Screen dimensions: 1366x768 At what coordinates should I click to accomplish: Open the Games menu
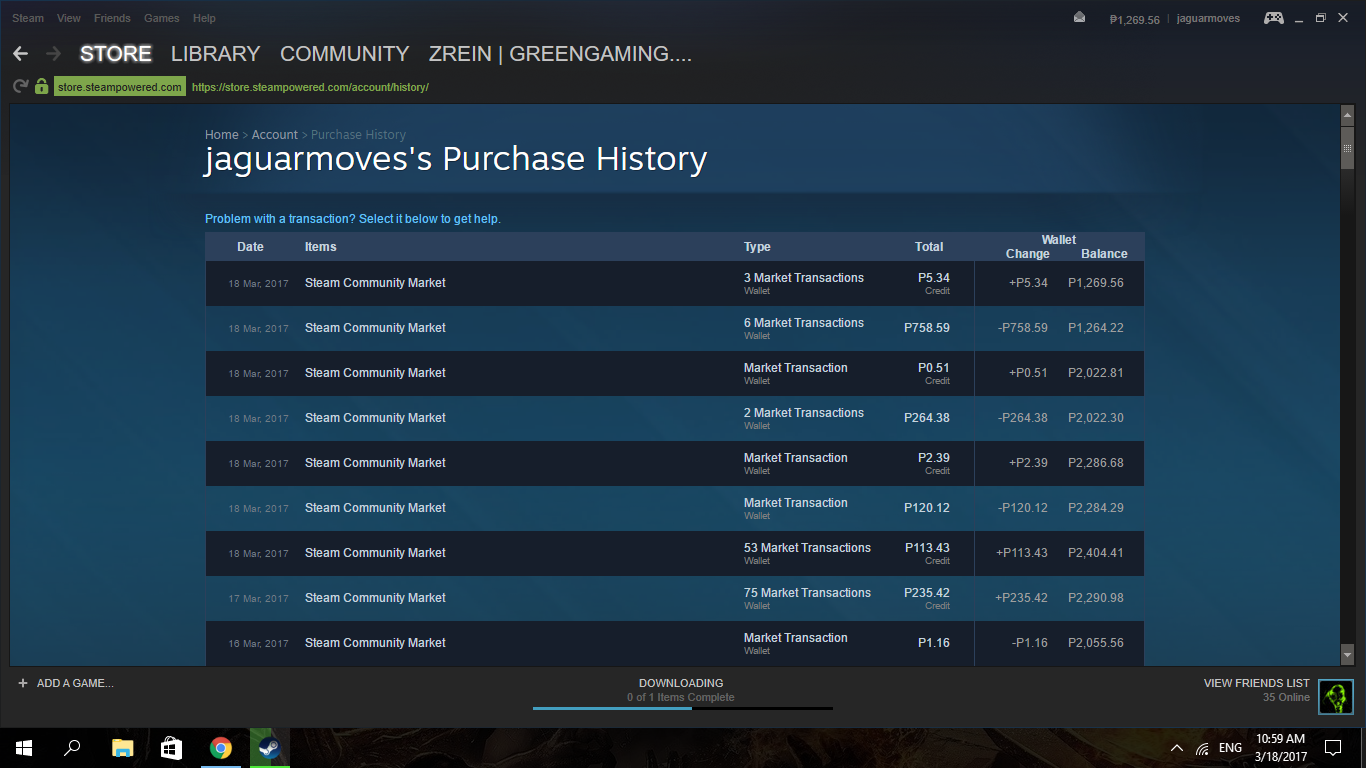point(162,18)
